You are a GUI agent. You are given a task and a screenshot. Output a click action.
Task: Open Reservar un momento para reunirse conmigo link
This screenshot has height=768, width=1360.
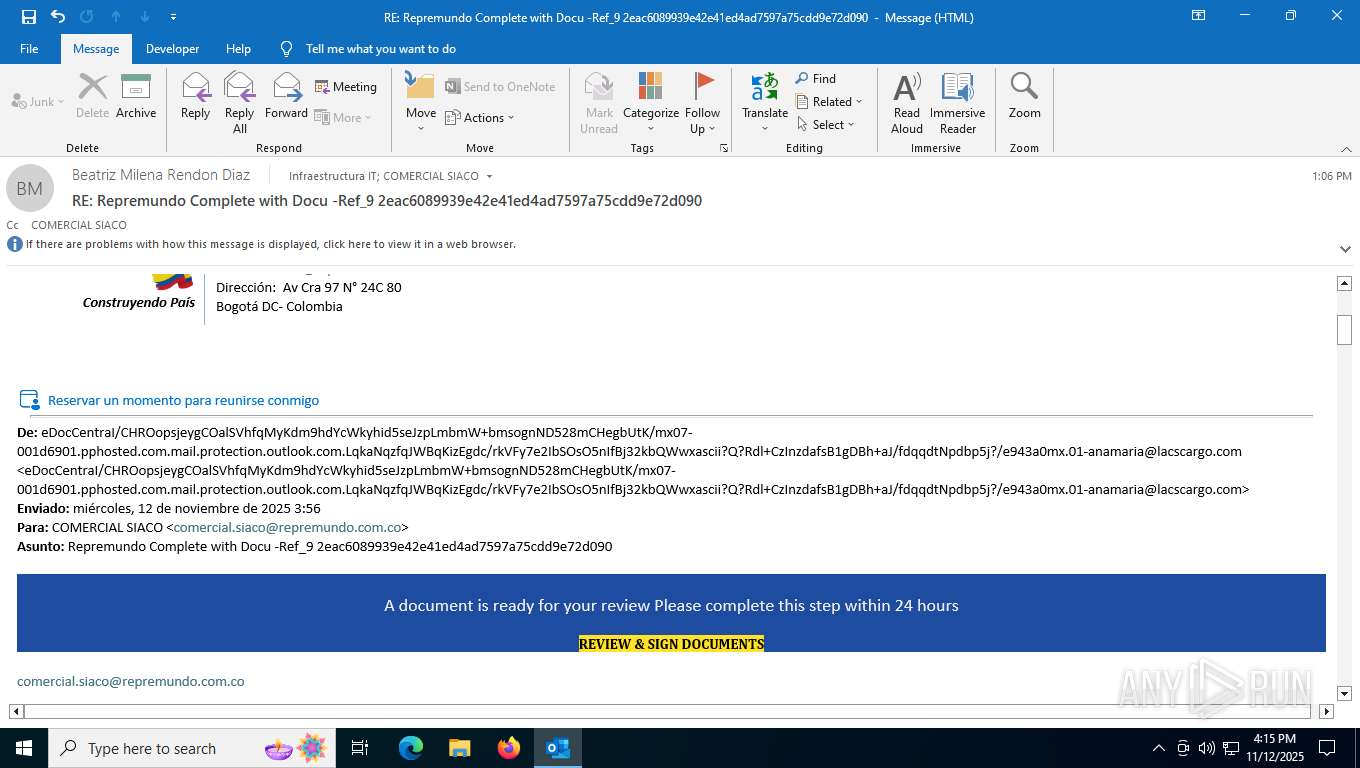[x=183, y=400]
